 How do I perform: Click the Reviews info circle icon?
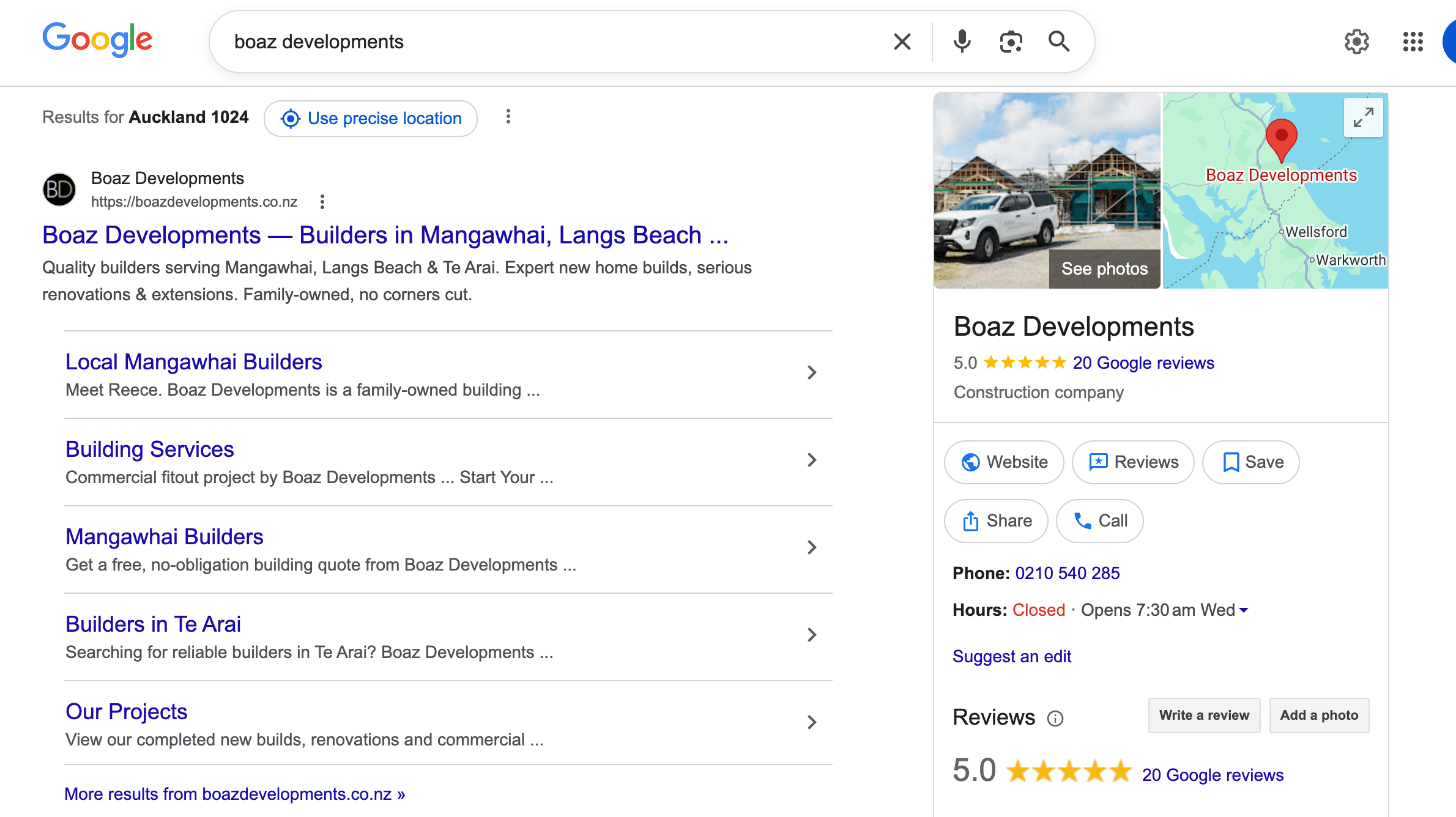[x=1055, y=718]
